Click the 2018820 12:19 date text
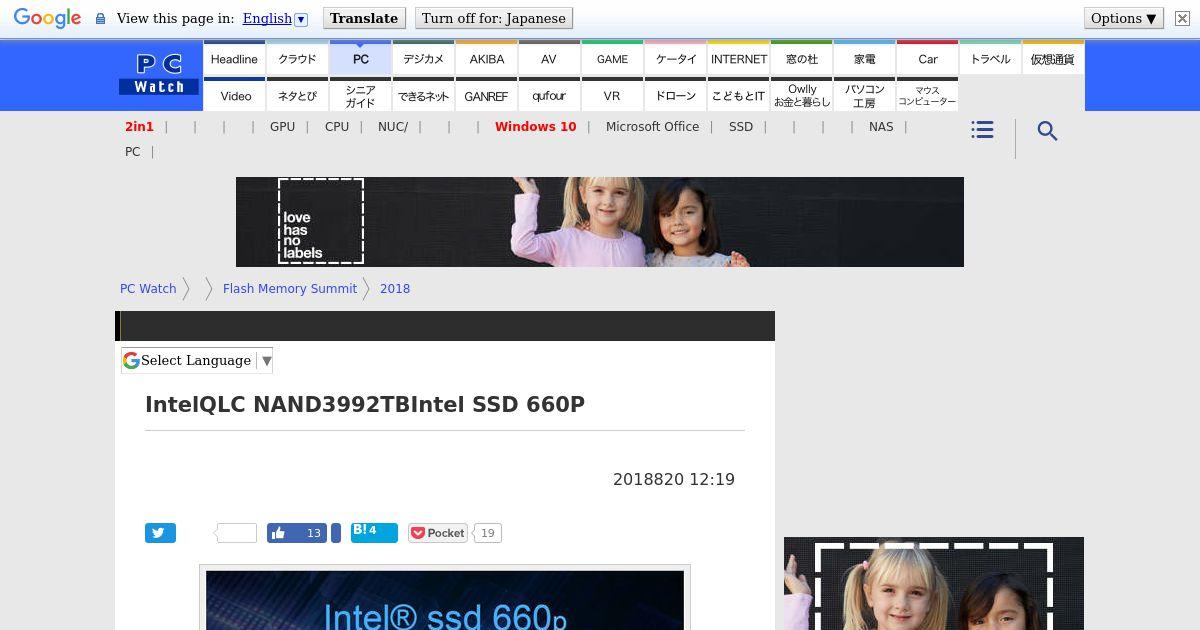 674,480
